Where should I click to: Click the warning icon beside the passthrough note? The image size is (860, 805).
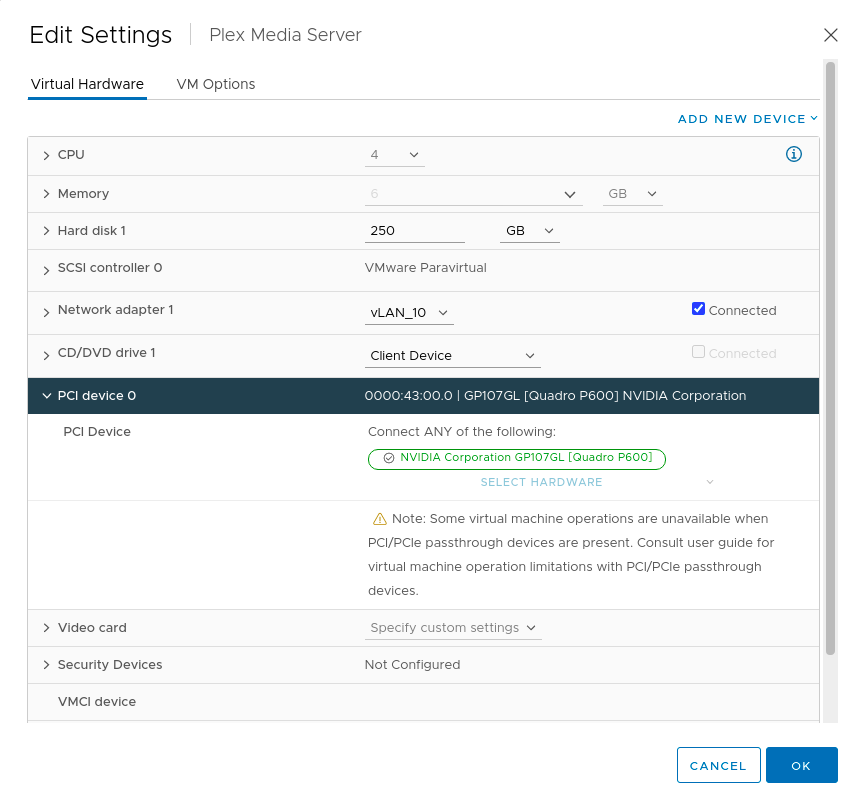click(379, 519)
